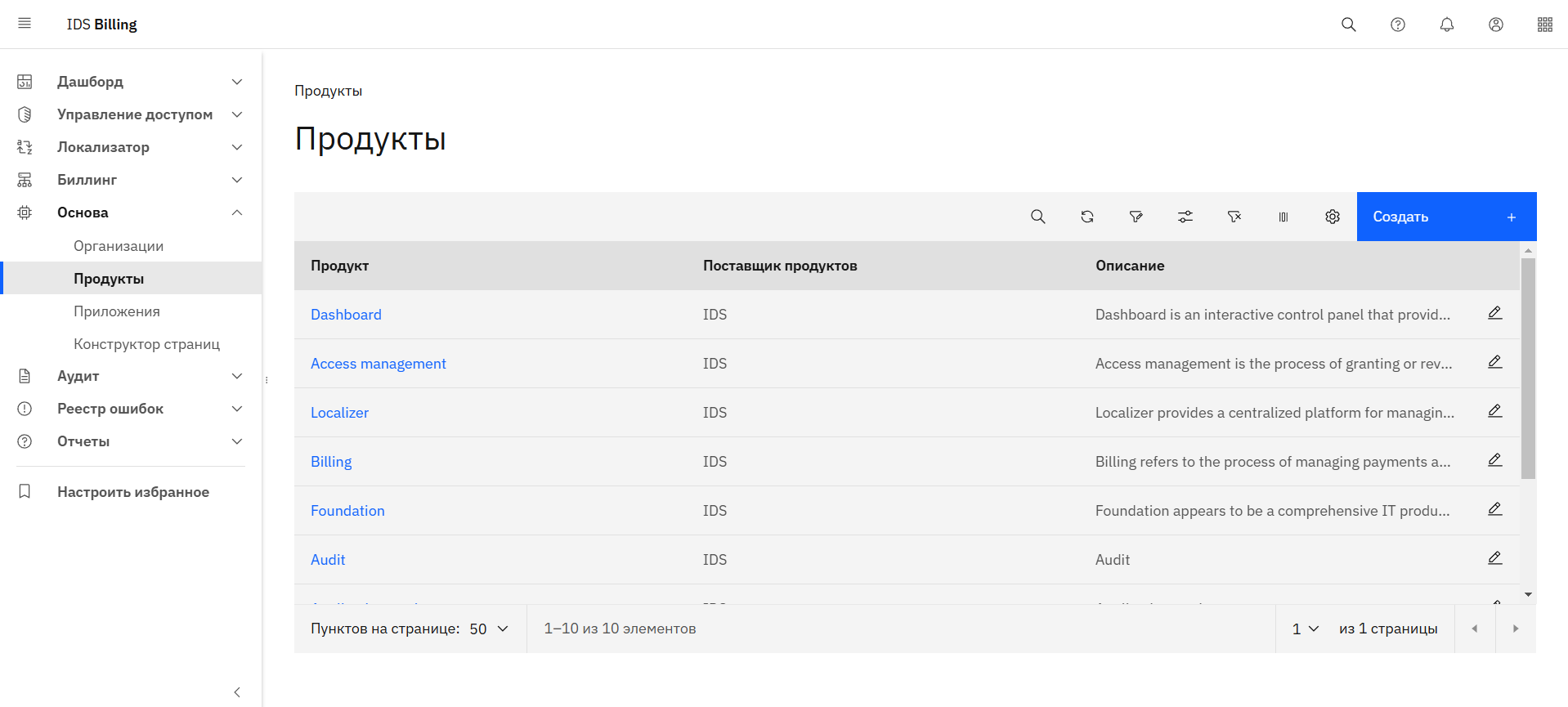Screen dimensions: 1568x707
Task: Open the items per page dropdown
Action: (489, 629)
